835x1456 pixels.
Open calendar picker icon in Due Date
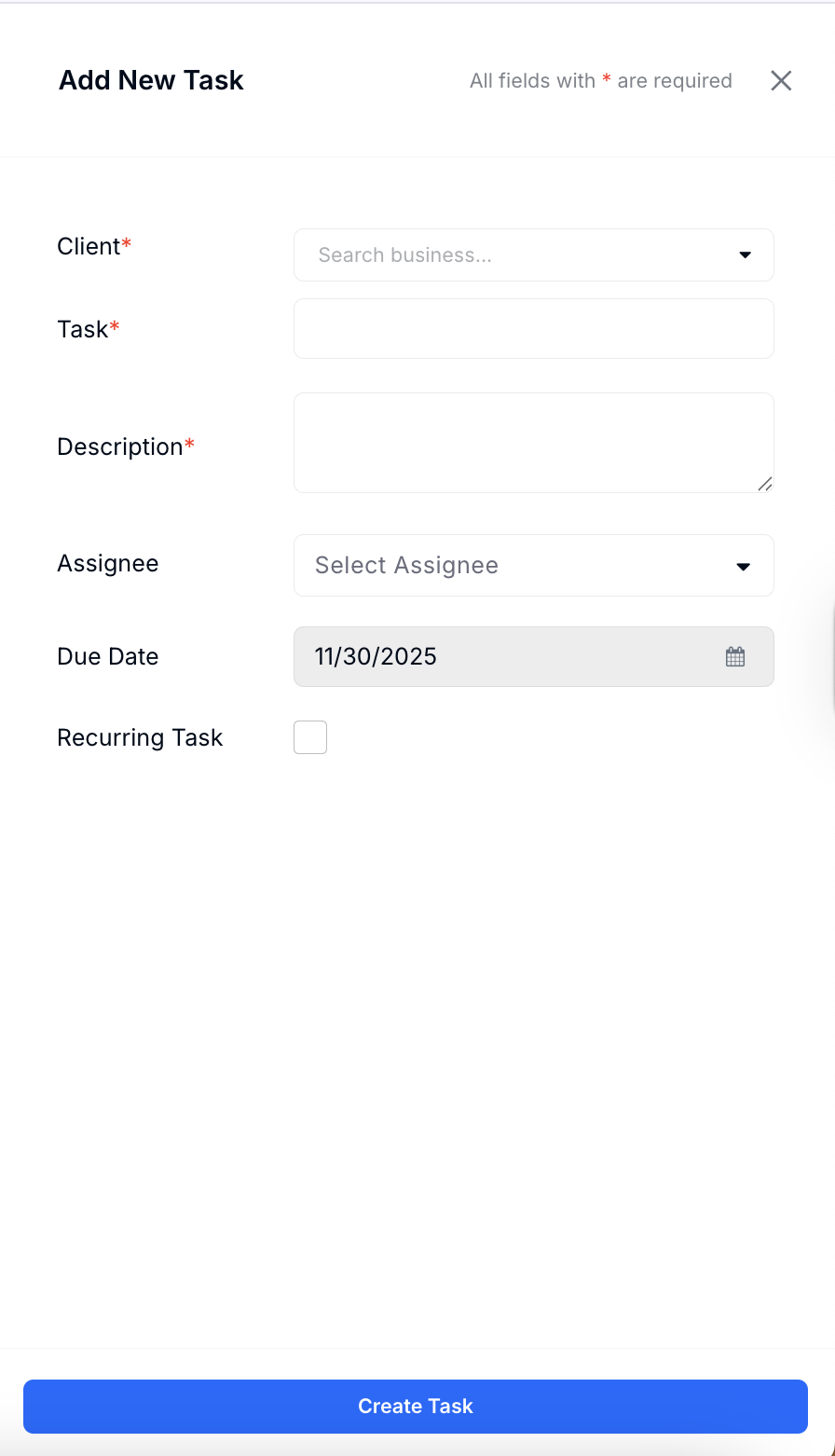735,657
